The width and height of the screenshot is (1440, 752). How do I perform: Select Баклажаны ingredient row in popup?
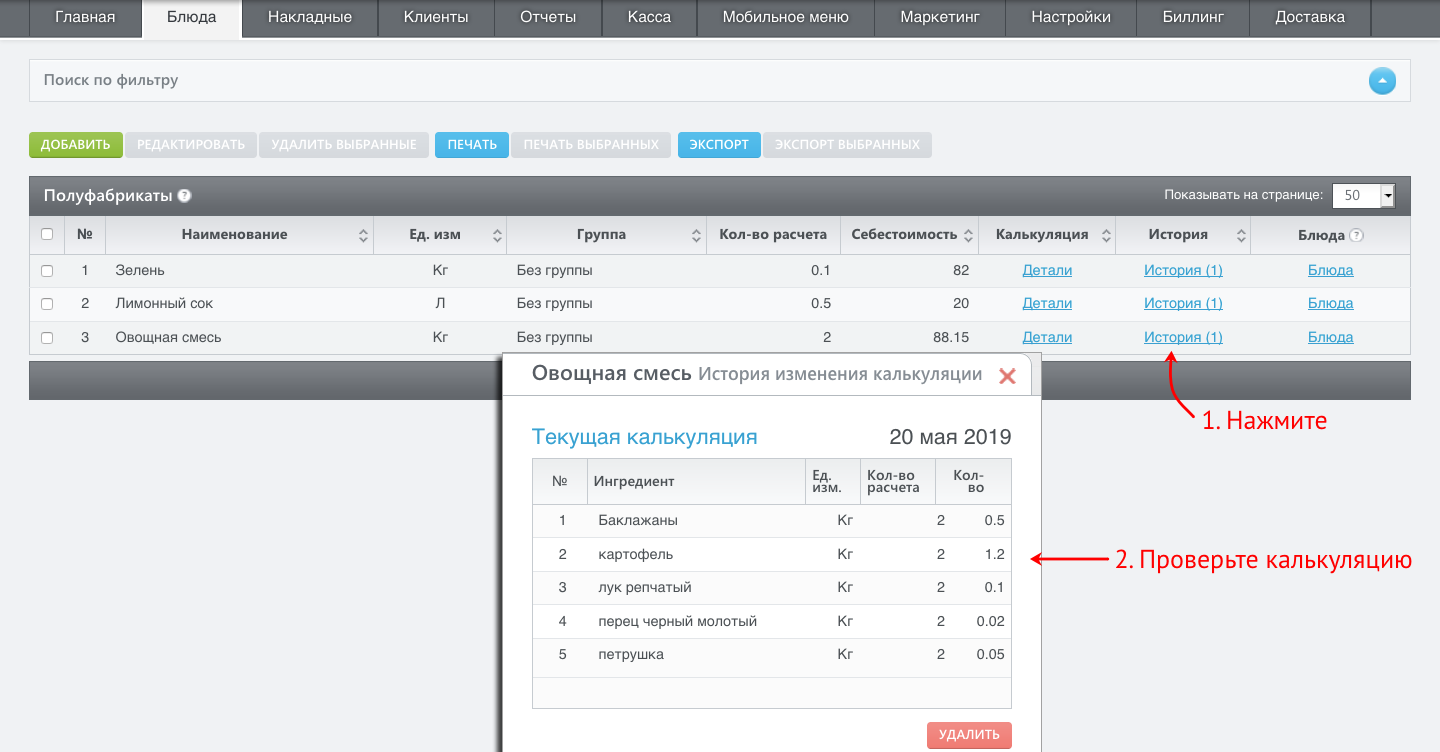click(x=772, y=521)
